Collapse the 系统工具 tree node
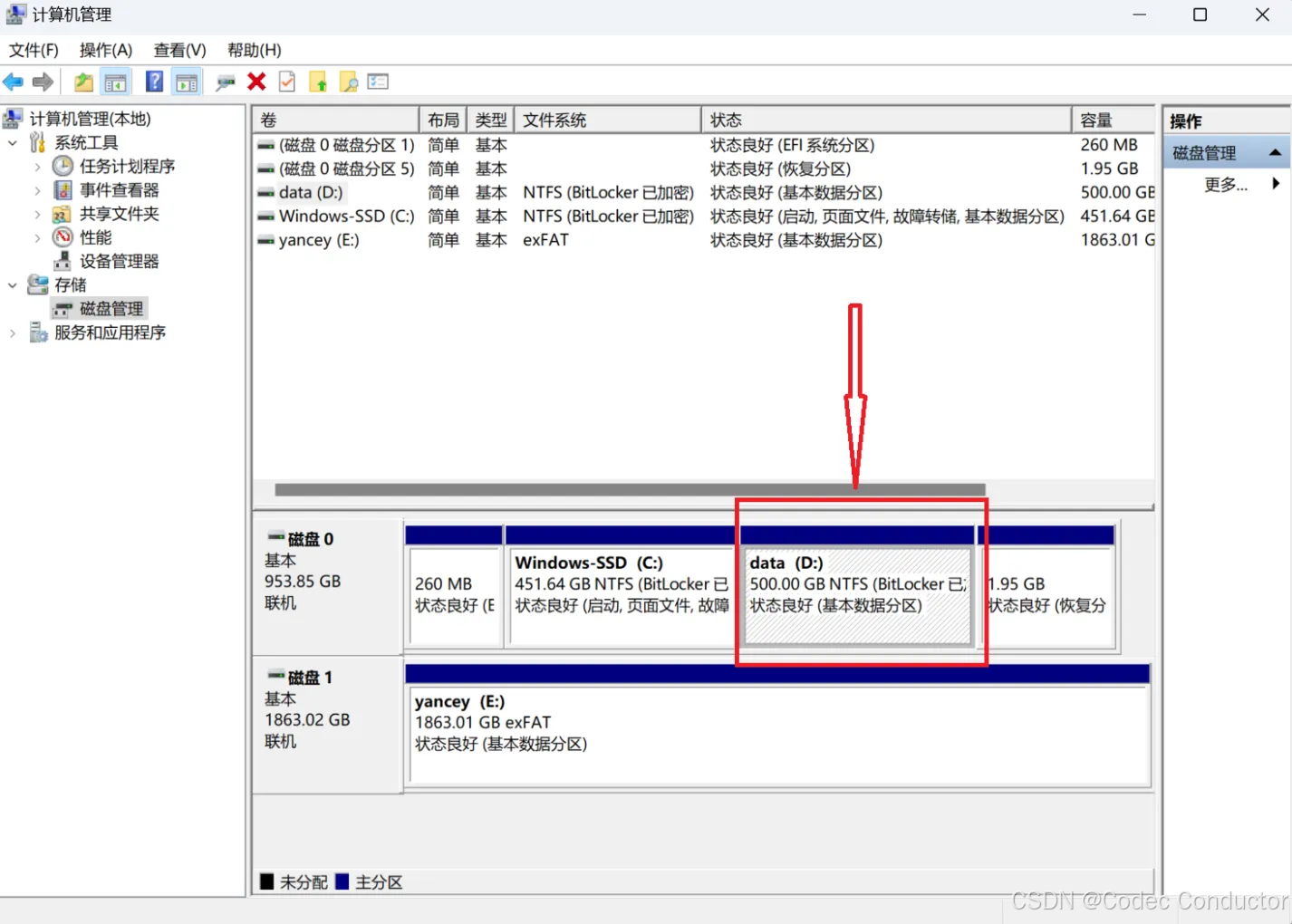Viewport: 1292px width, 924px height. pyautogui.click(x=13, y=142)
